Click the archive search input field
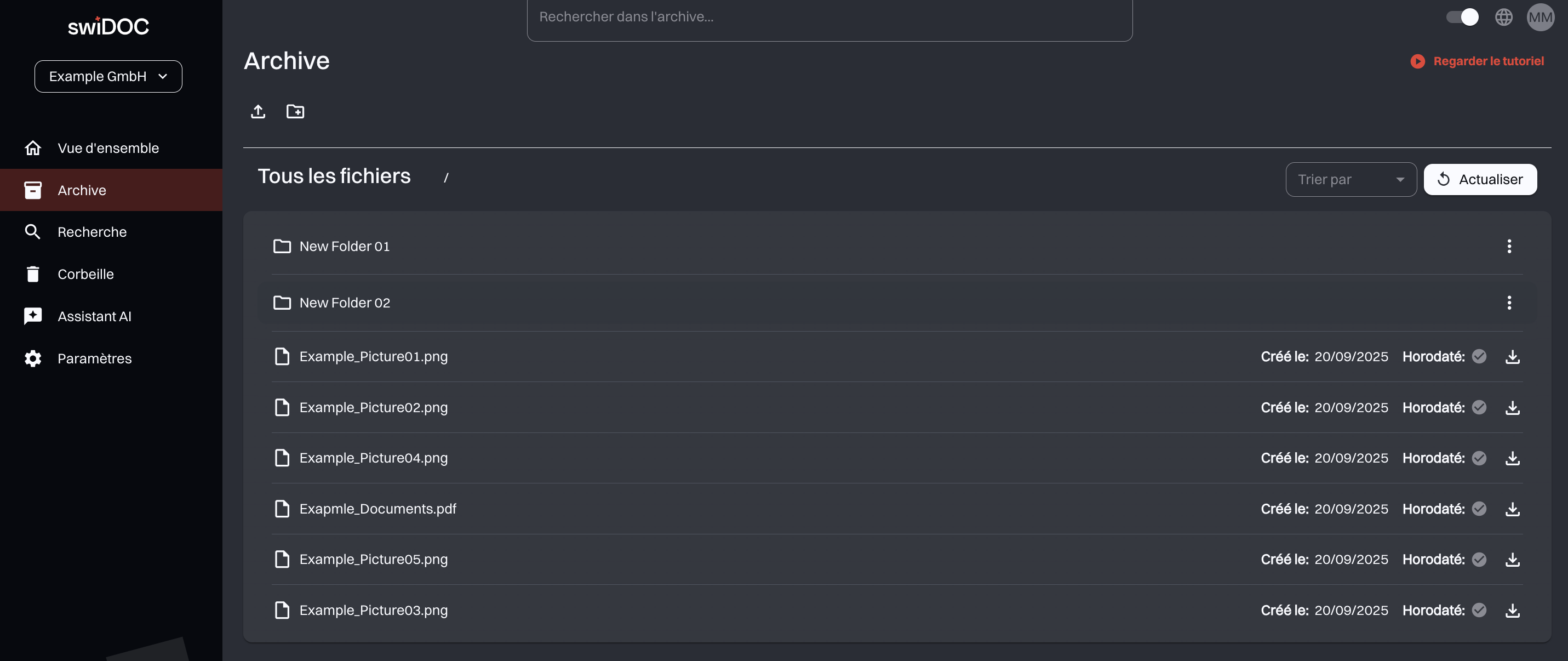The image size is (1568, 661). click(x=829, y=17)
